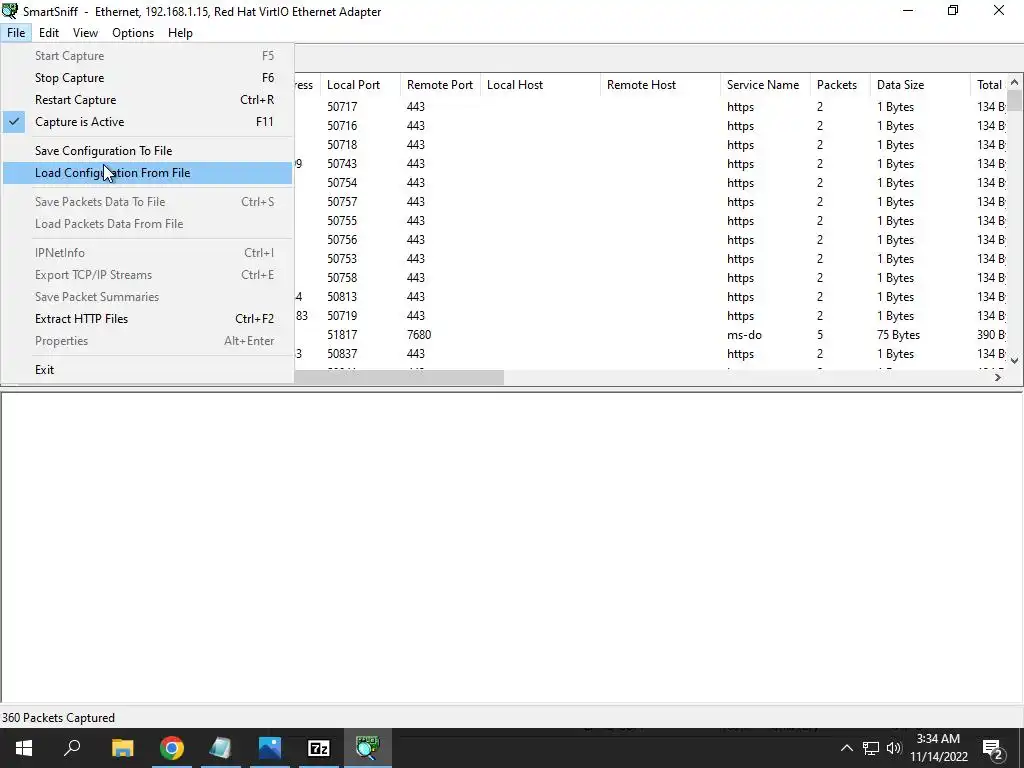Sort by Local Host column header

pyautogui.click(x=540, y=85)
